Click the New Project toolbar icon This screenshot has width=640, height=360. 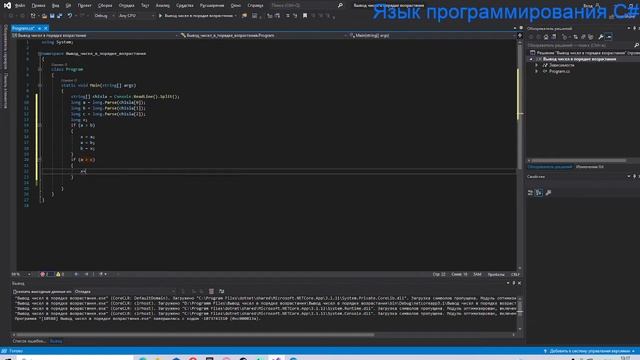pos(33,16)
